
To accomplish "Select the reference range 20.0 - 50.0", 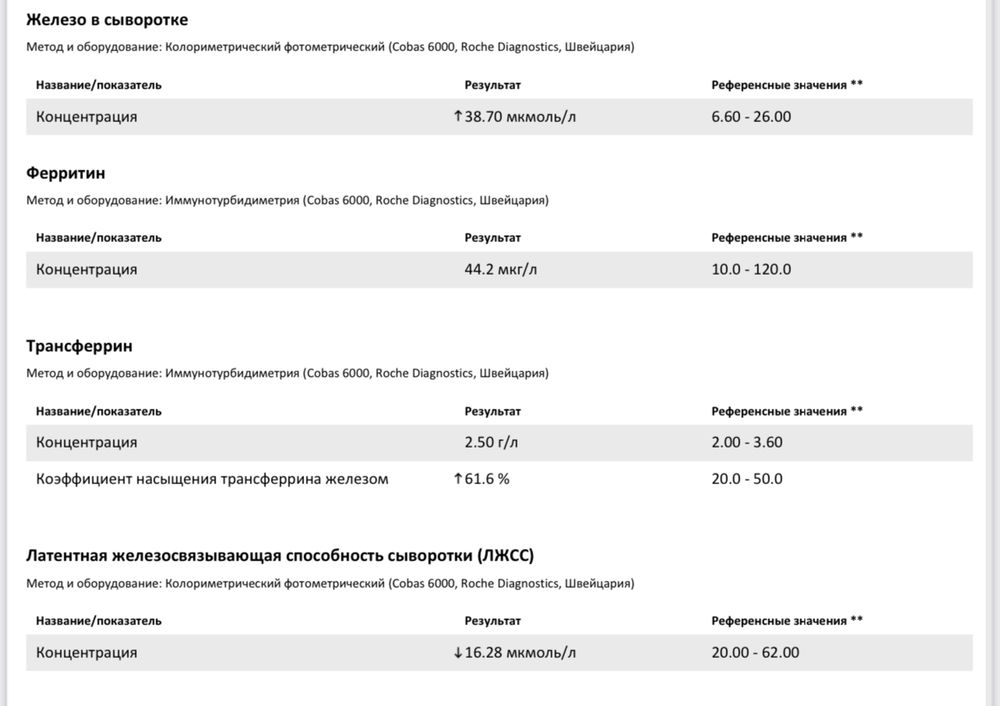I will (747, 478).
